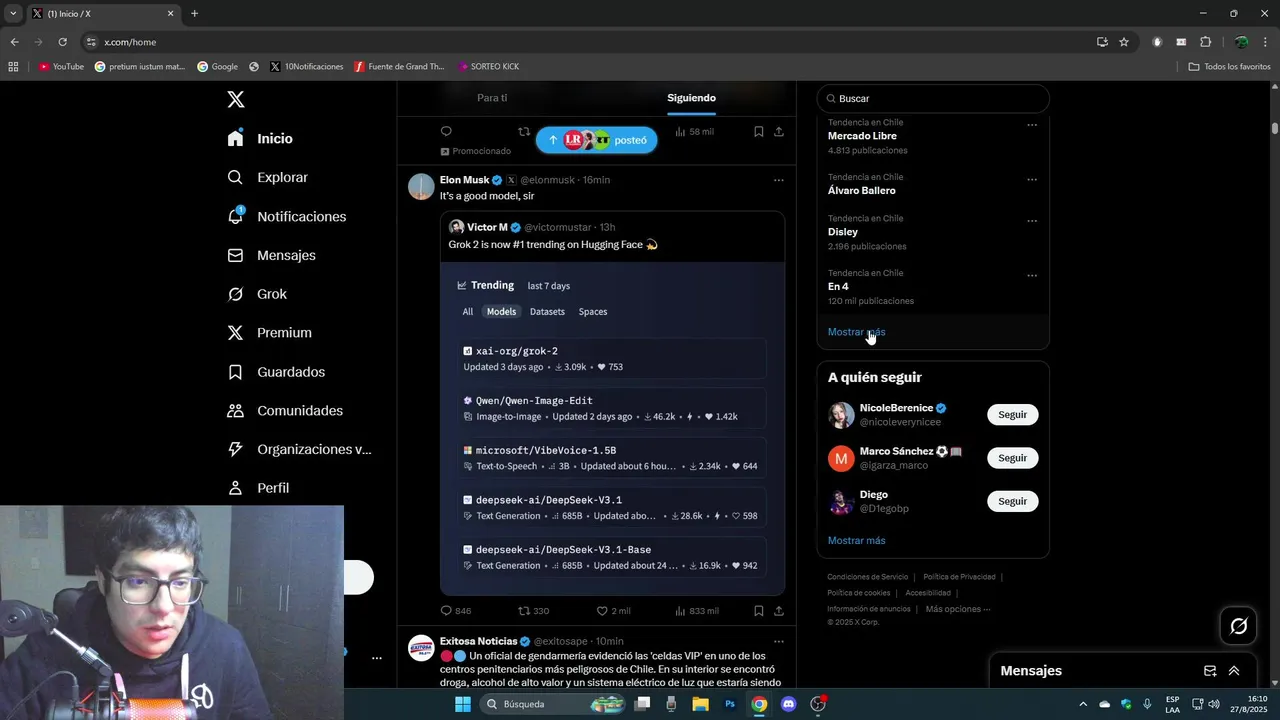Image resolution: width=1280 pixels, height=720 pixels.
Task: Bookmark the Elon Musk post
Action: (759, 611)
